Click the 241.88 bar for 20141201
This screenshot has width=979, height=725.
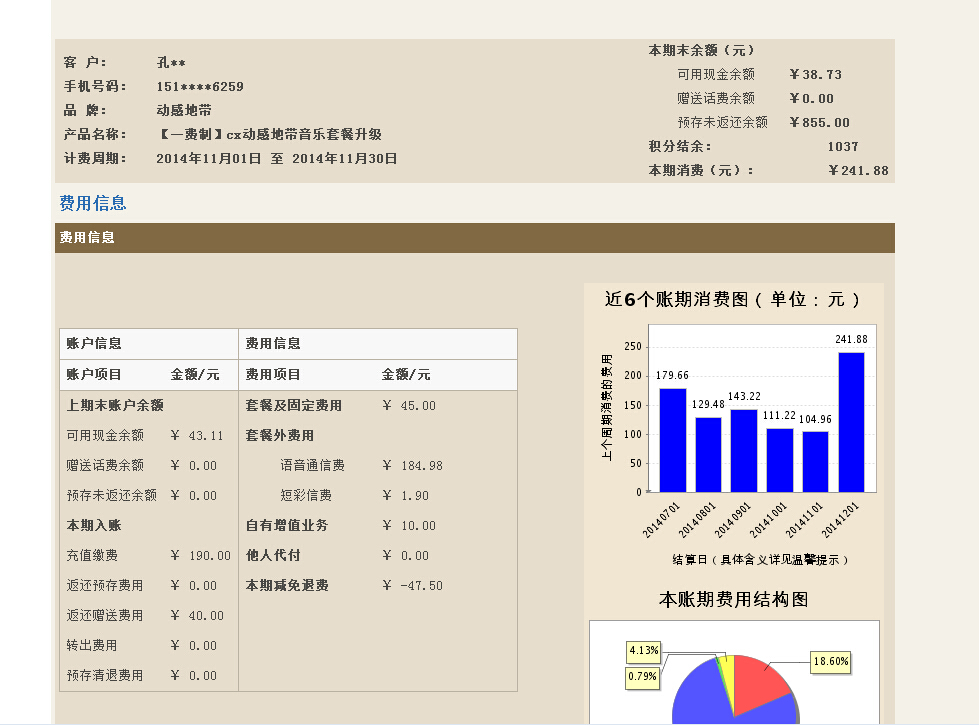coord(851,422)
